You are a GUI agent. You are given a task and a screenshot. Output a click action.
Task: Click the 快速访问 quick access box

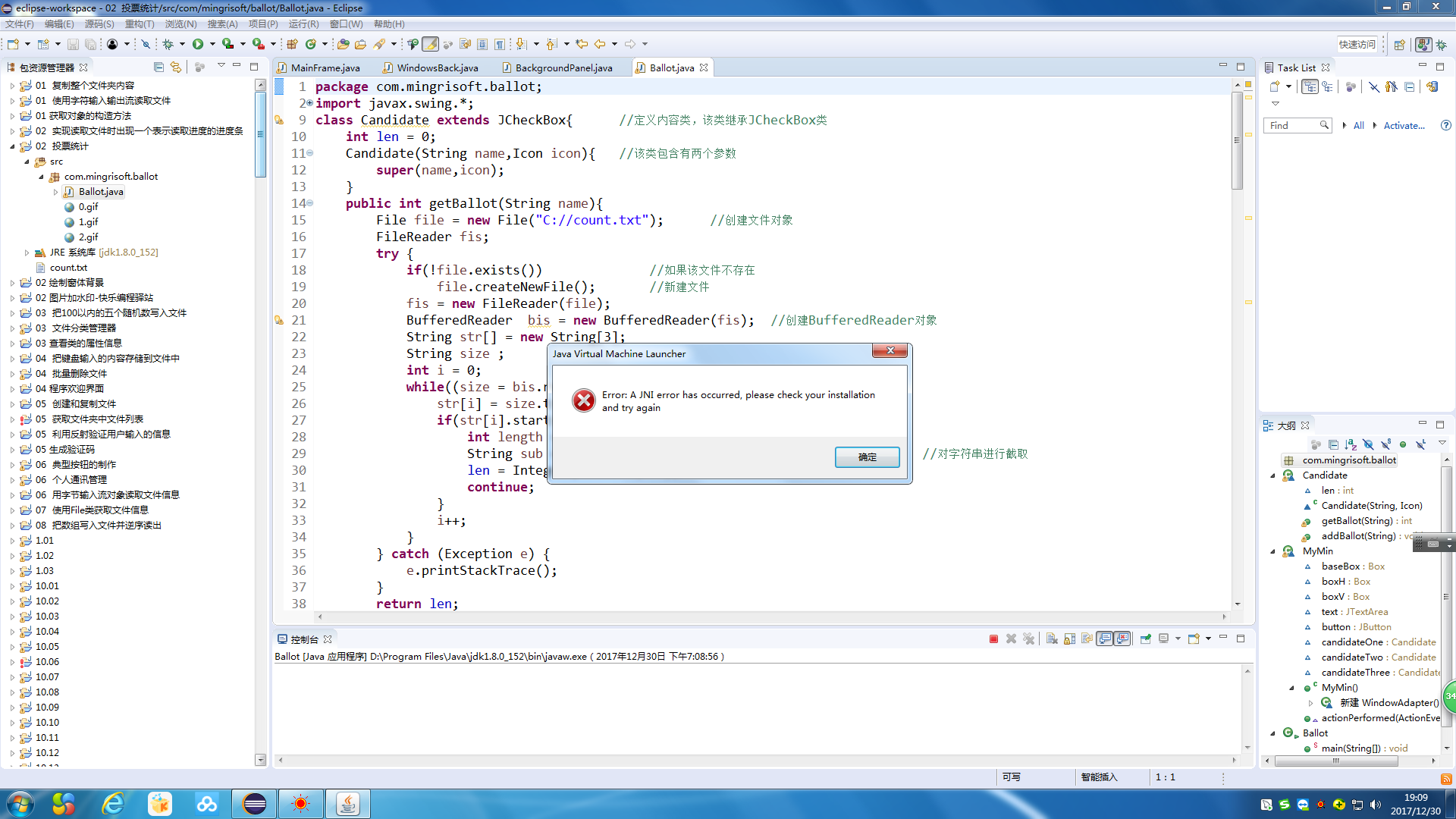[1357, 44]
